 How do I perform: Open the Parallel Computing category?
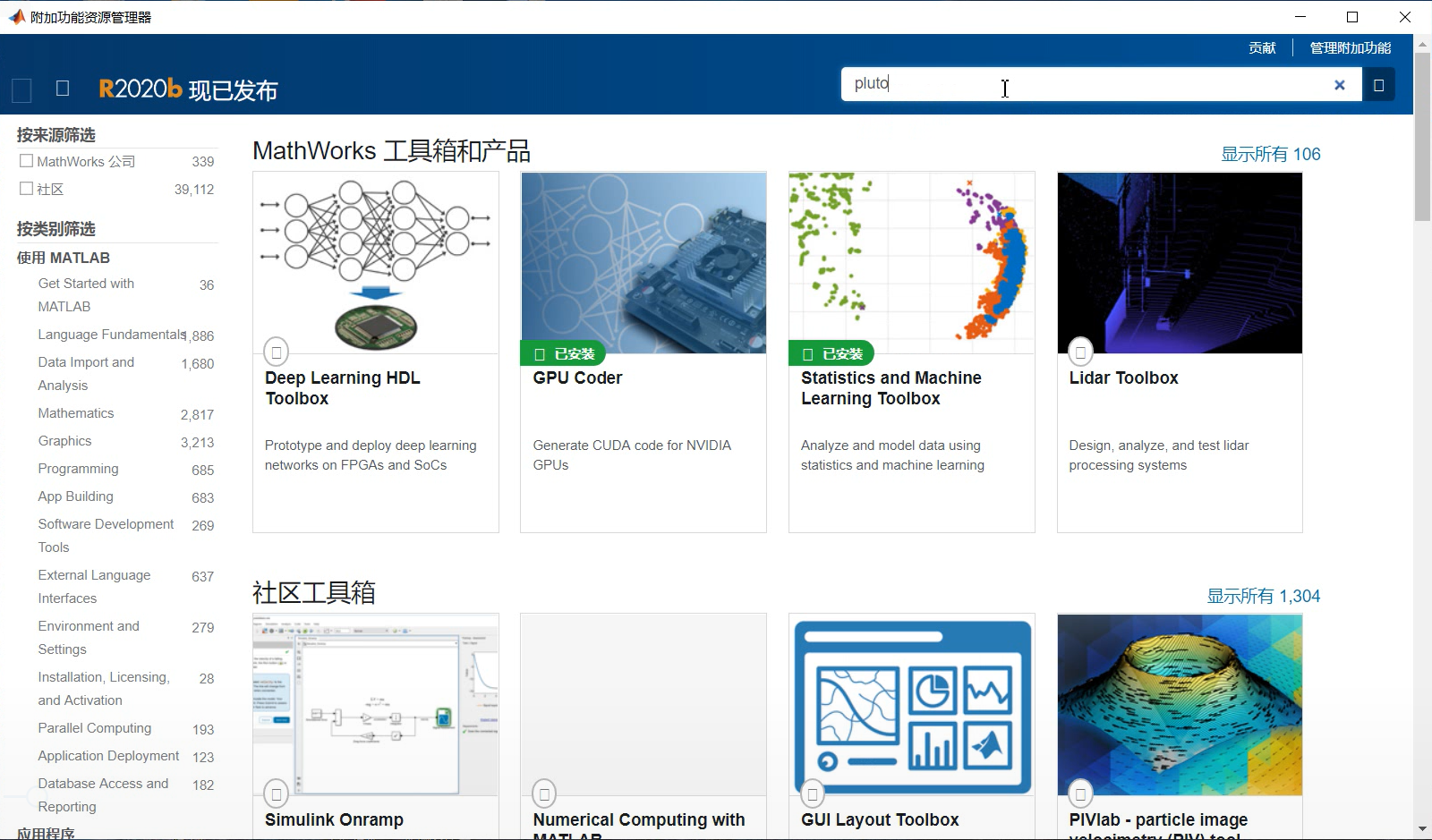94,728
